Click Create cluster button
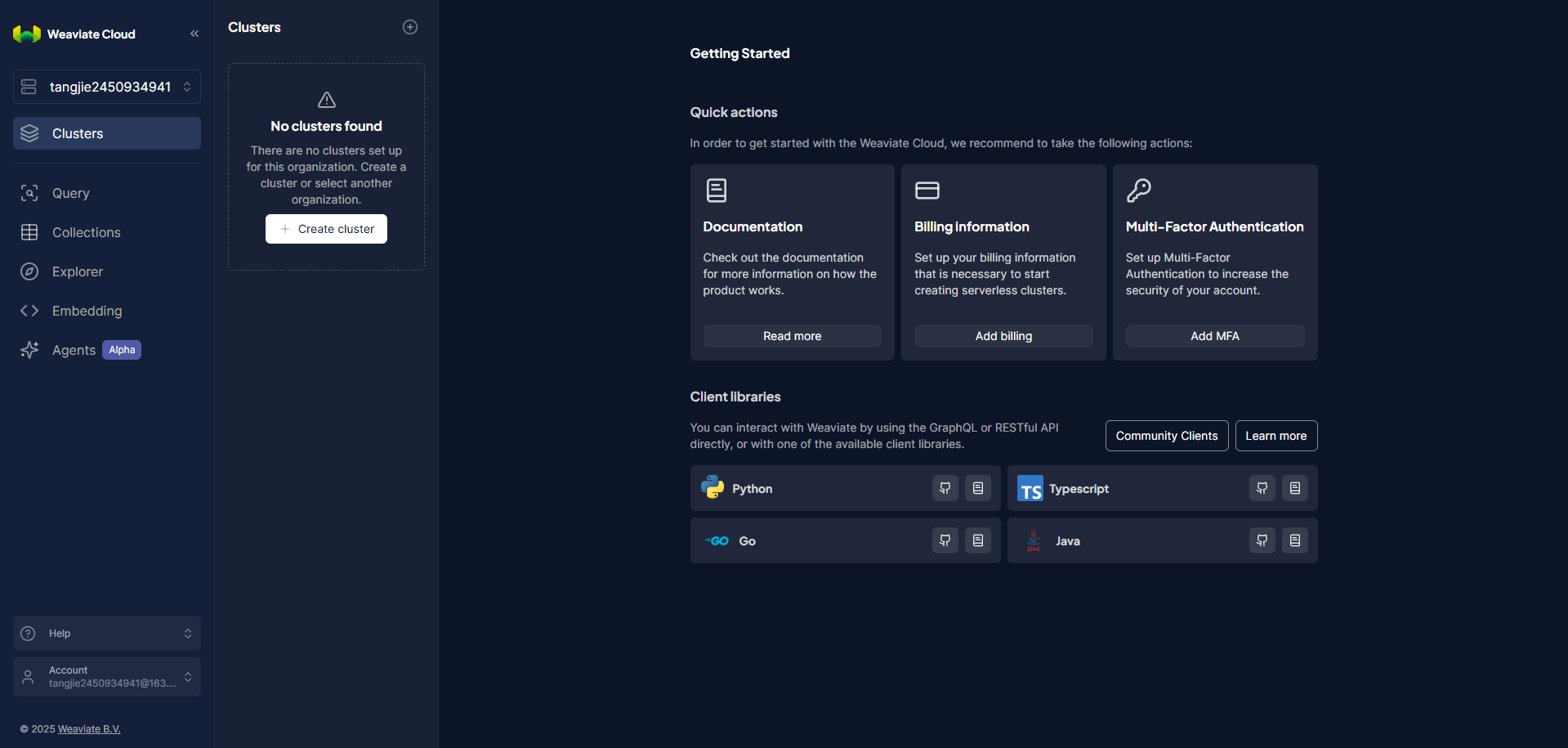The width and height of the screenshot is (1568, 748). click(x=326, y=229)
